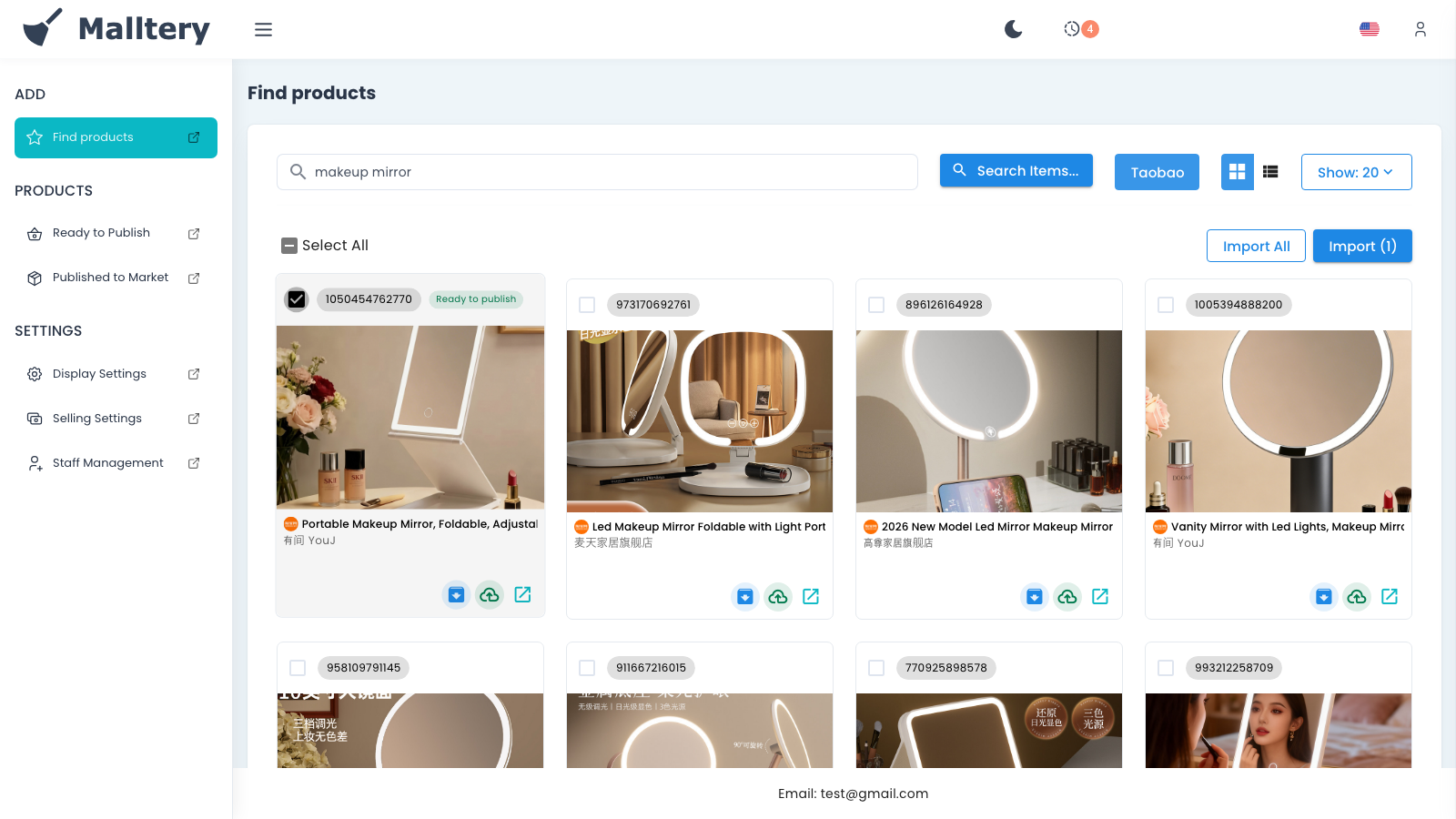1456x819 pixels.
Task: Open Display Settings
Action: [x=99, y=374]
